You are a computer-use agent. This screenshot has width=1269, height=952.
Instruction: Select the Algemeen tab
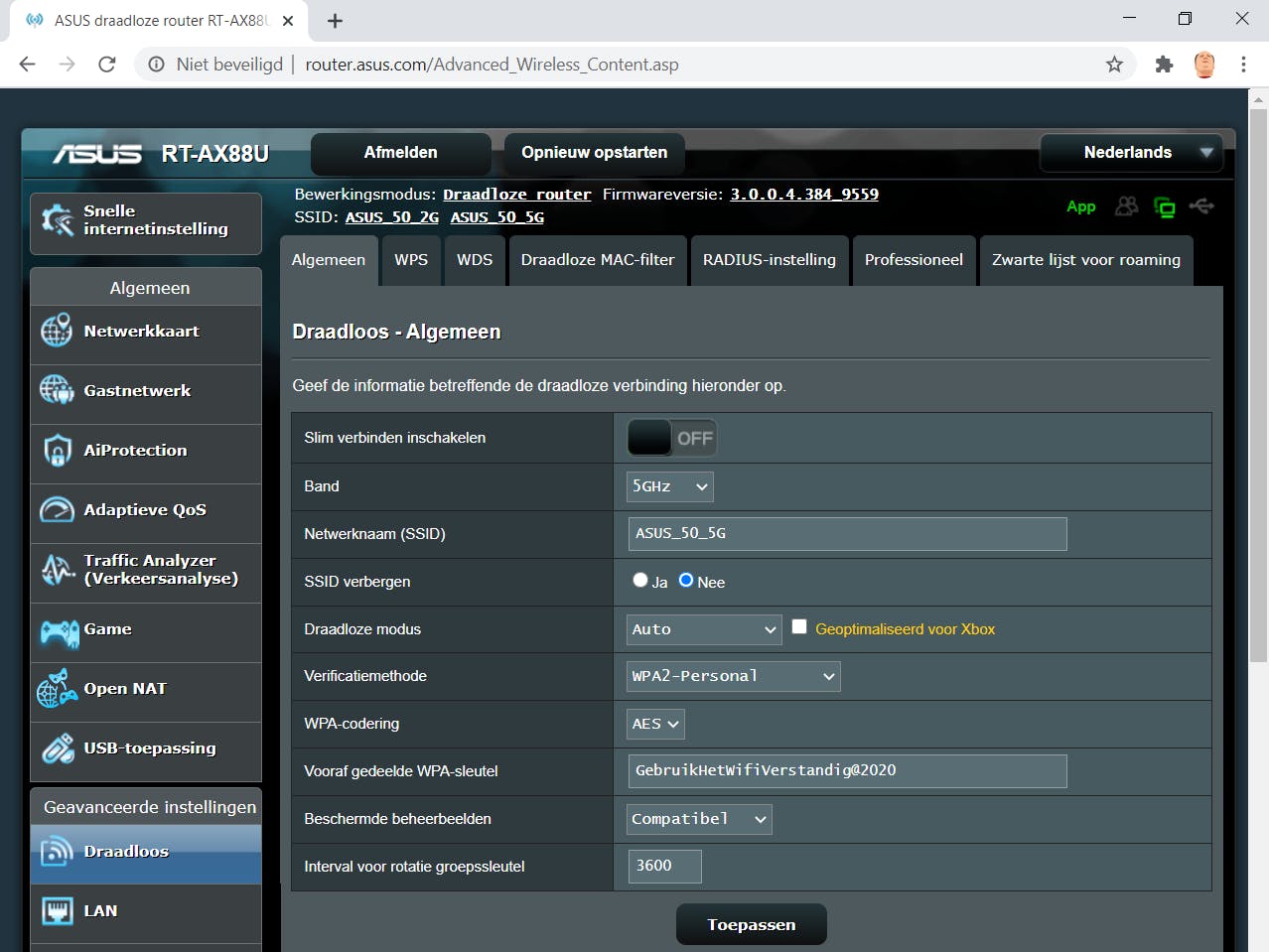pyautogui.click(x=329, y=260)
